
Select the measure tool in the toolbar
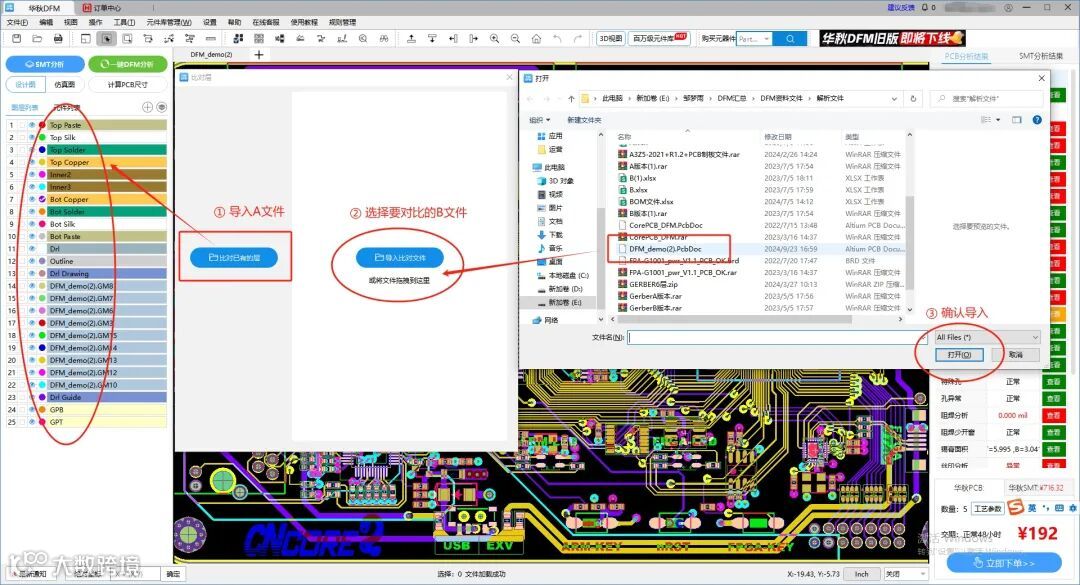[210, 38]
